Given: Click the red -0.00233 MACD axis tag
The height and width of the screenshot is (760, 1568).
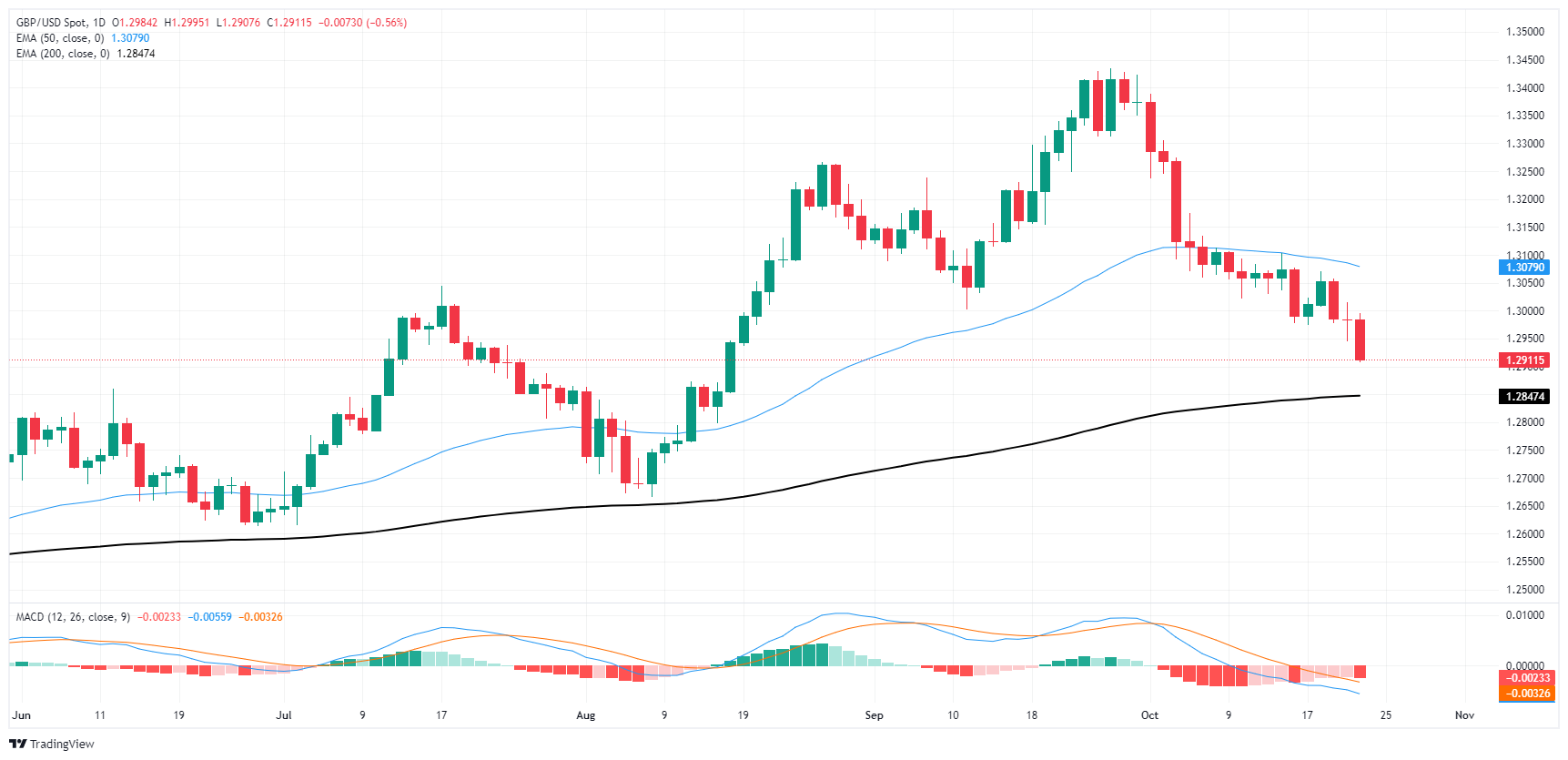Looking at the screenshot, I should pos(1526,678).
